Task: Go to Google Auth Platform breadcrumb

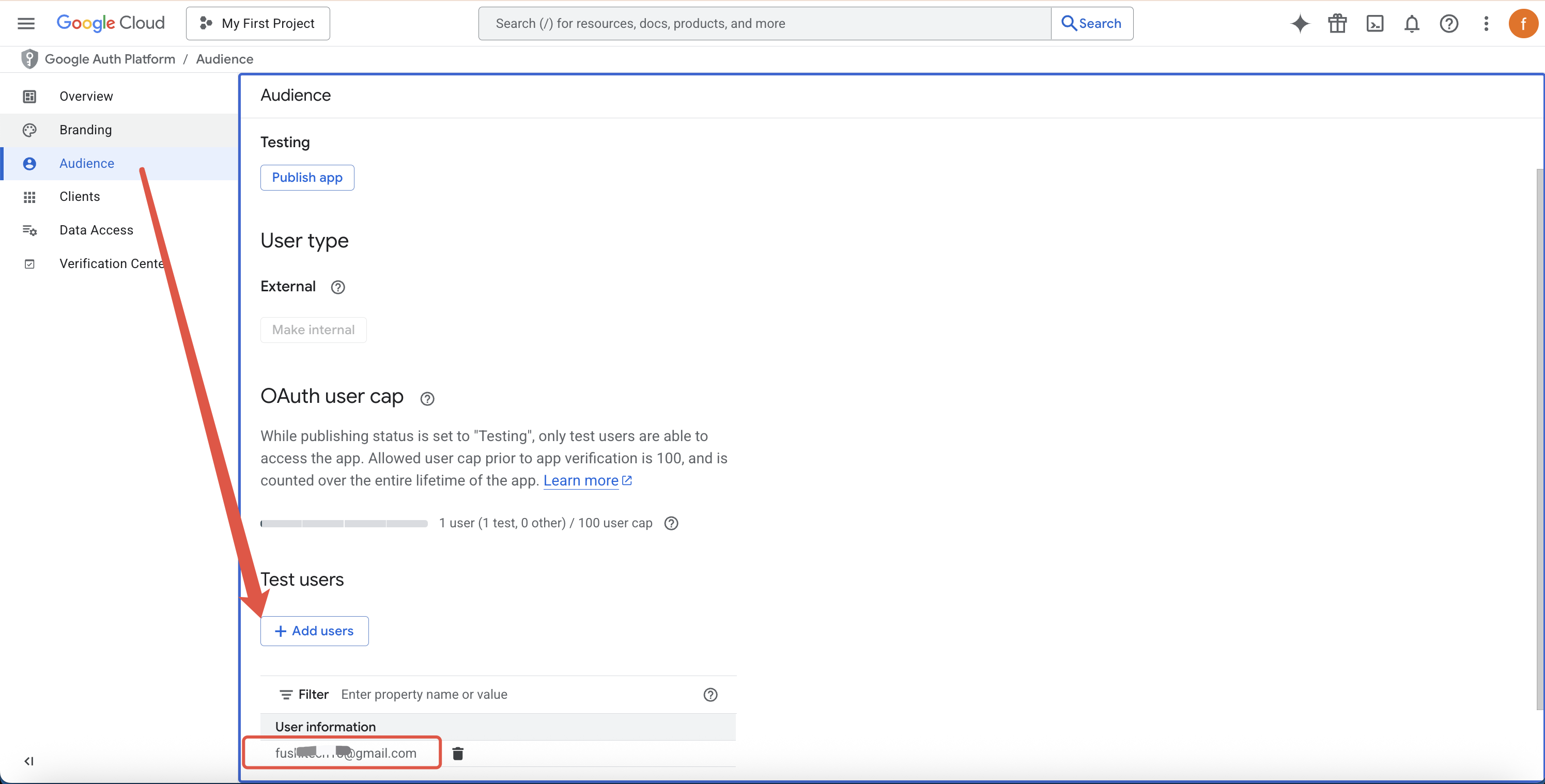Action: tap(110, 59)
